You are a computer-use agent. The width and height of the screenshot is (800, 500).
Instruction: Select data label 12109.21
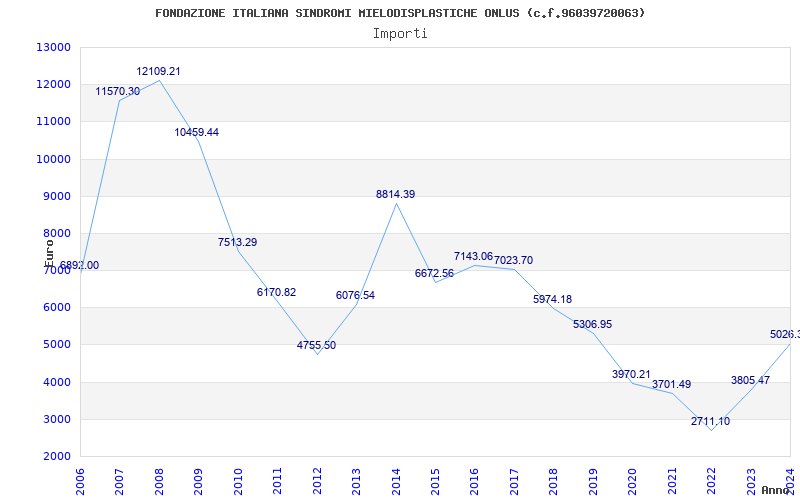[158, 71]
